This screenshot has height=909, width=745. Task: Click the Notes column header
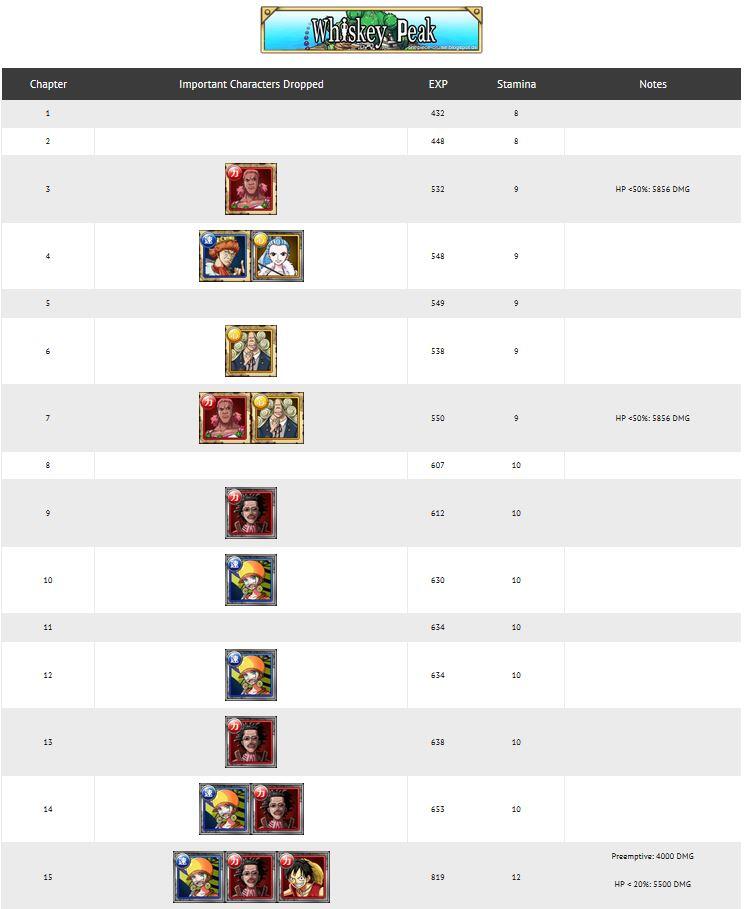coord(653,84)
